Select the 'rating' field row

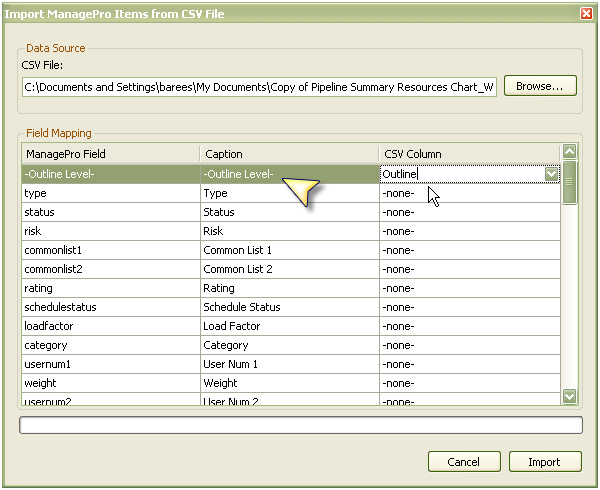point(111,288)
